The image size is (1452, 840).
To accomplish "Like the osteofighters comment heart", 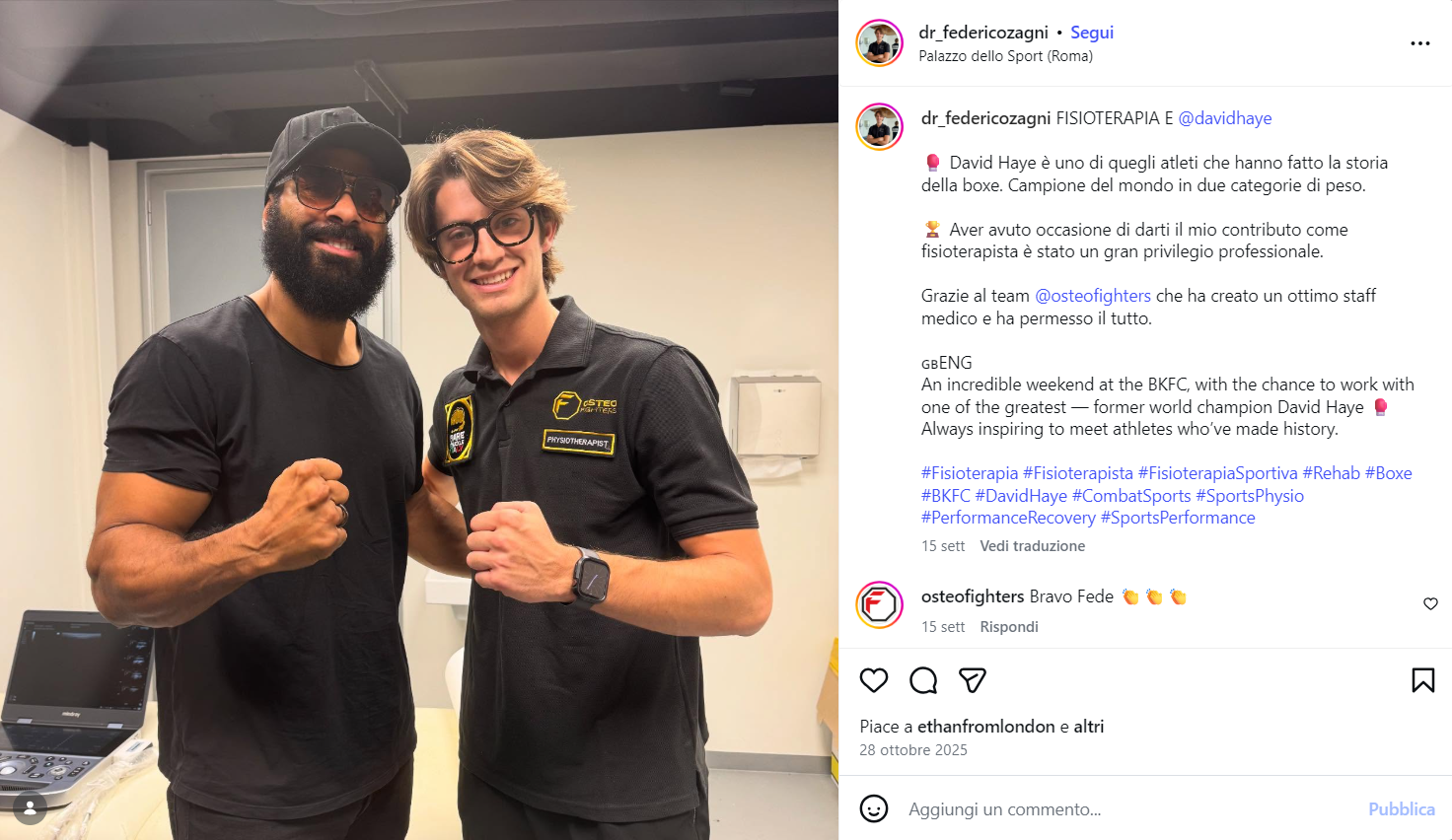I will click(x=1430, y=603).
